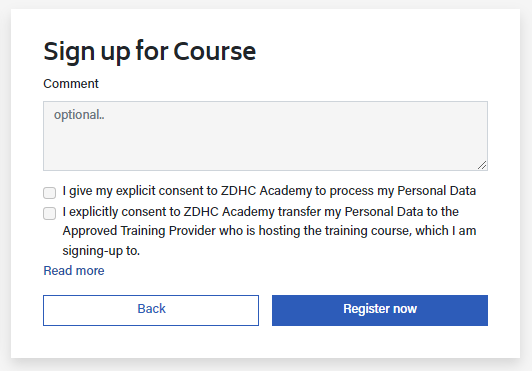Screen dimensions: 532x371
Task: Open the Read more link
Action: tap(74, 271)
